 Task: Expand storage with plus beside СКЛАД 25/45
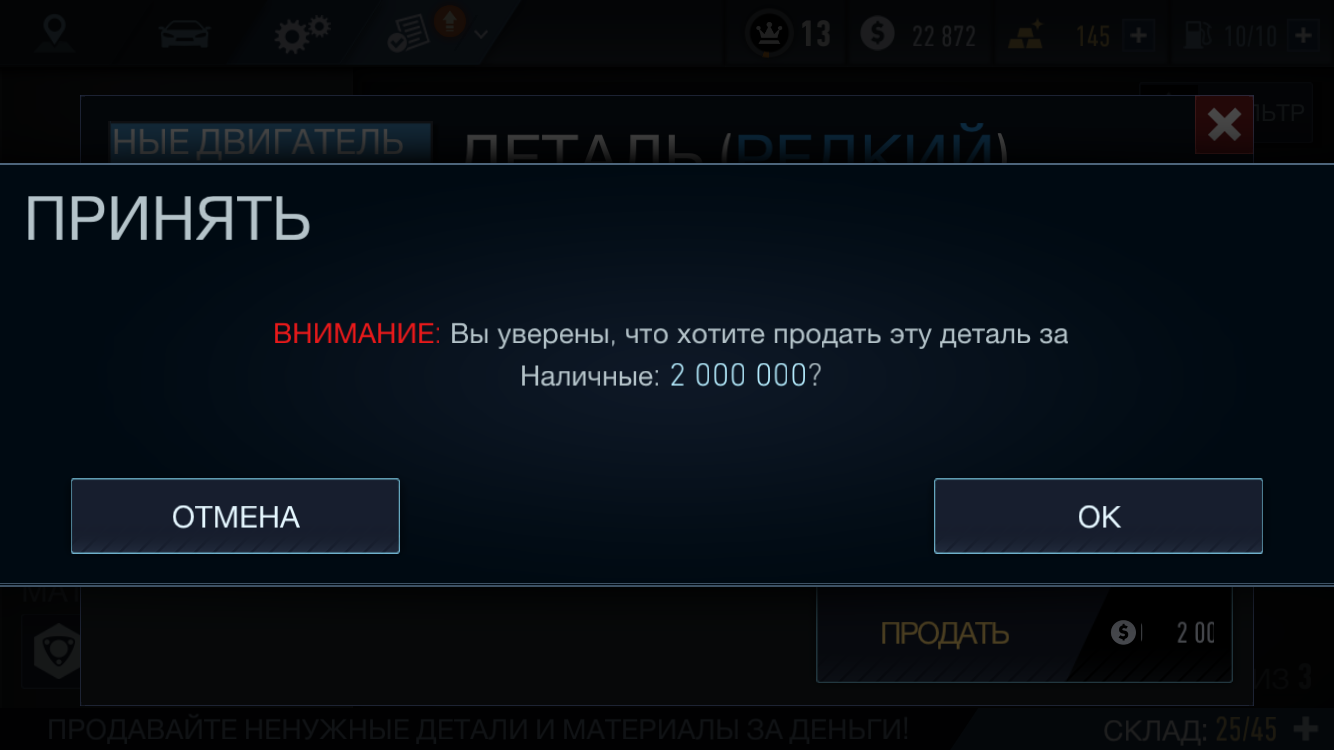pos(1306,728)
